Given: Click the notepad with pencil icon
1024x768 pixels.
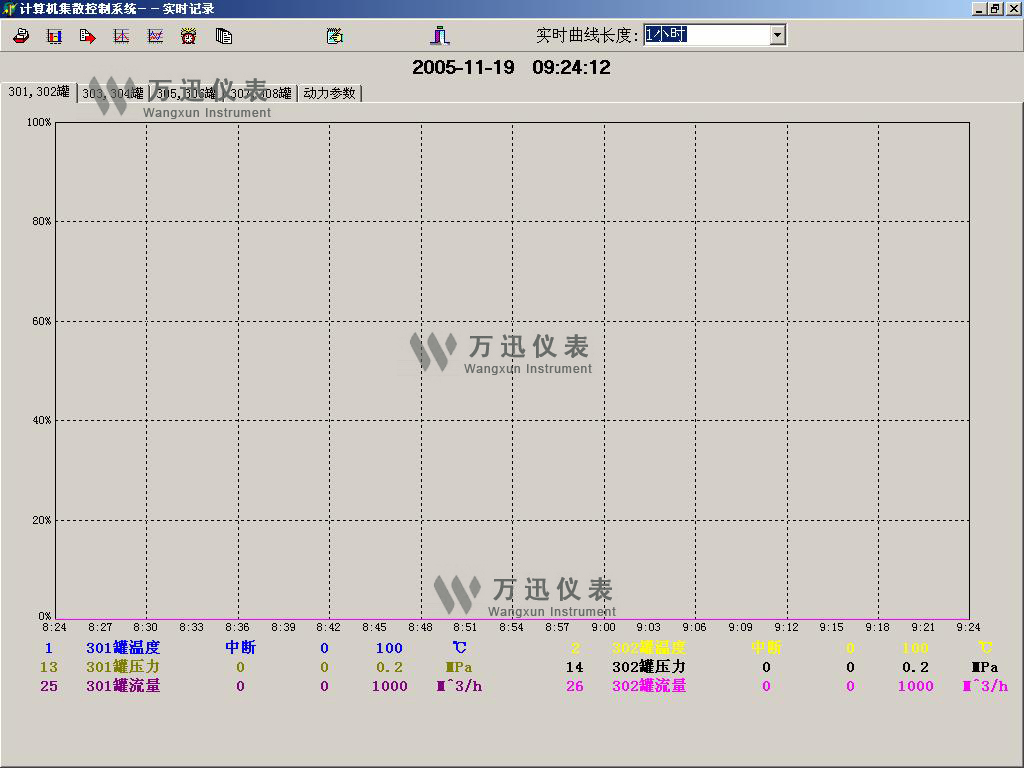Looking at the screenshot, I should (335, 36).
